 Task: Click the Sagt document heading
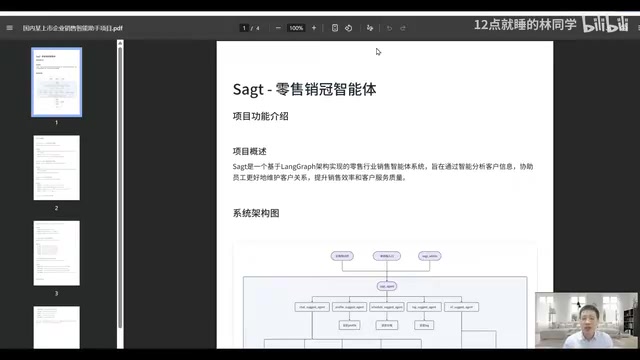point(304,89)
